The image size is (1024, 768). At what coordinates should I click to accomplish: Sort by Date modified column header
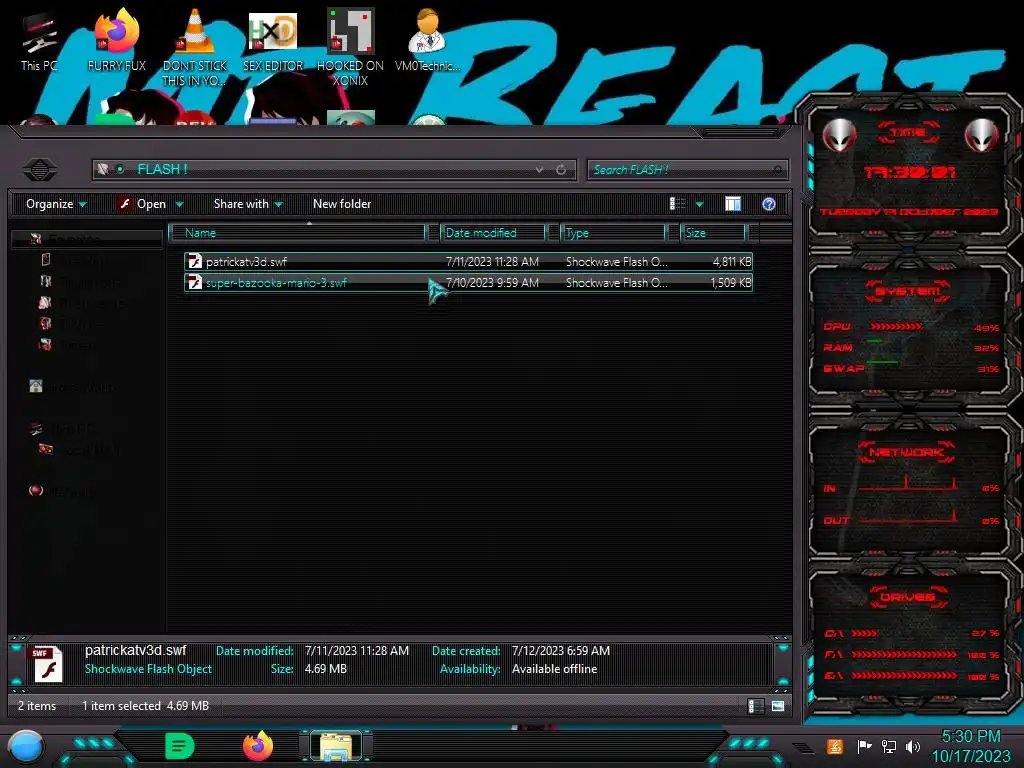click(493, 232)
